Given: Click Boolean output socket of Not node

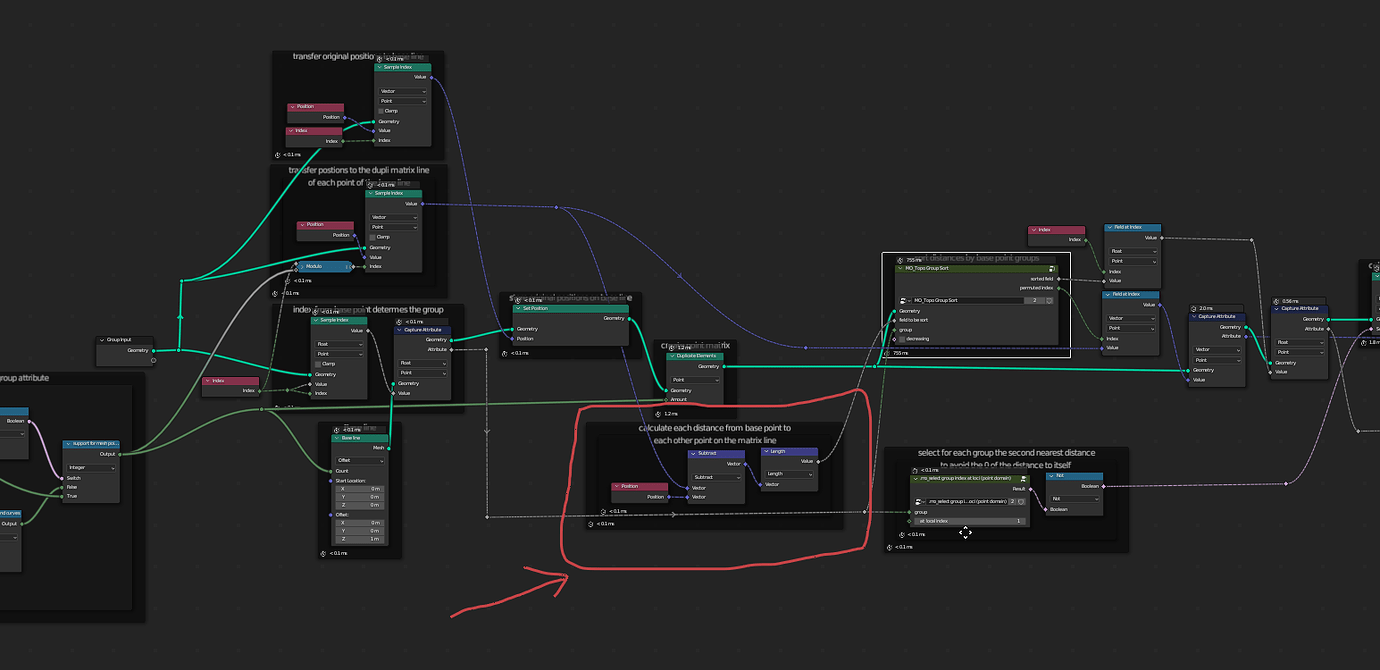Looking at the screenshot, I should click(x=1104, y=486).
